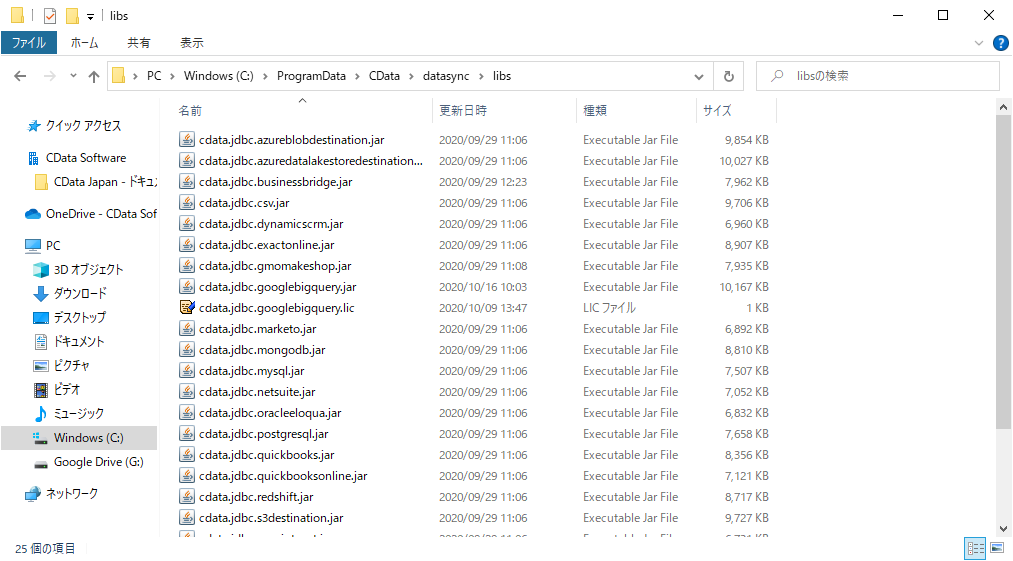Click the 3D オブジェクト icon
The image size is (1013, 561).
(41, 270)
